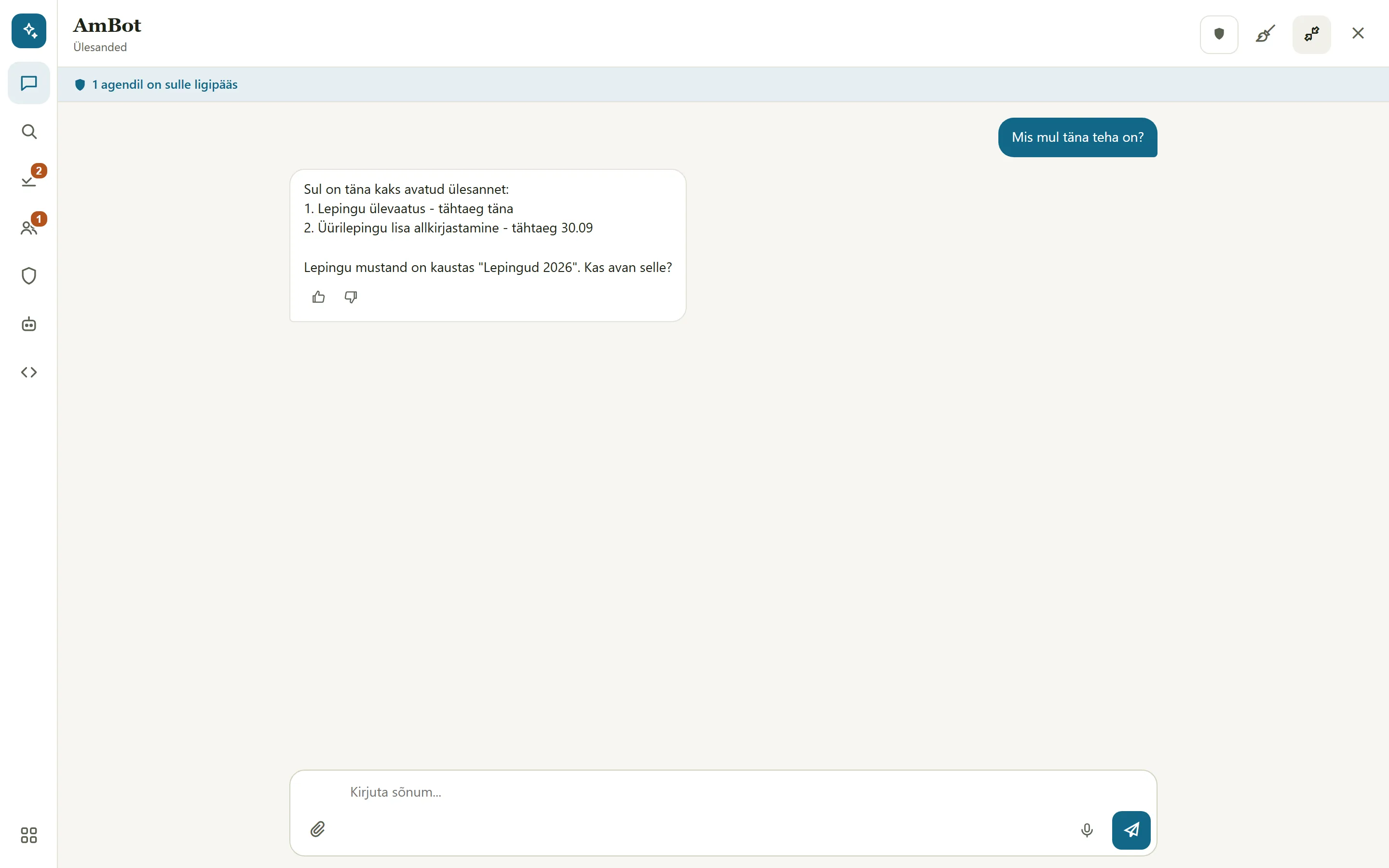Click the AmBot sparkle logo icon
Viewport: 1389px width, 868px height.
[x=29, y=31]
